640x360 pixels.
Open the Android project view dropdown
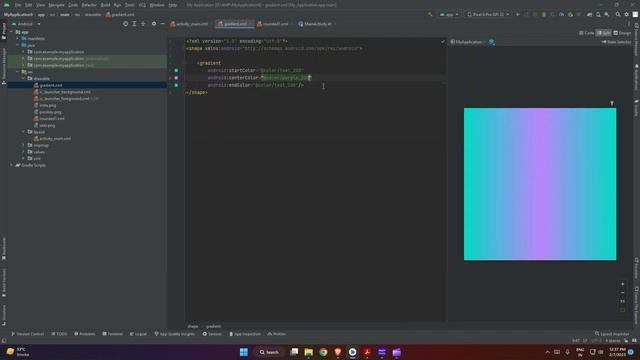(26, 24)
